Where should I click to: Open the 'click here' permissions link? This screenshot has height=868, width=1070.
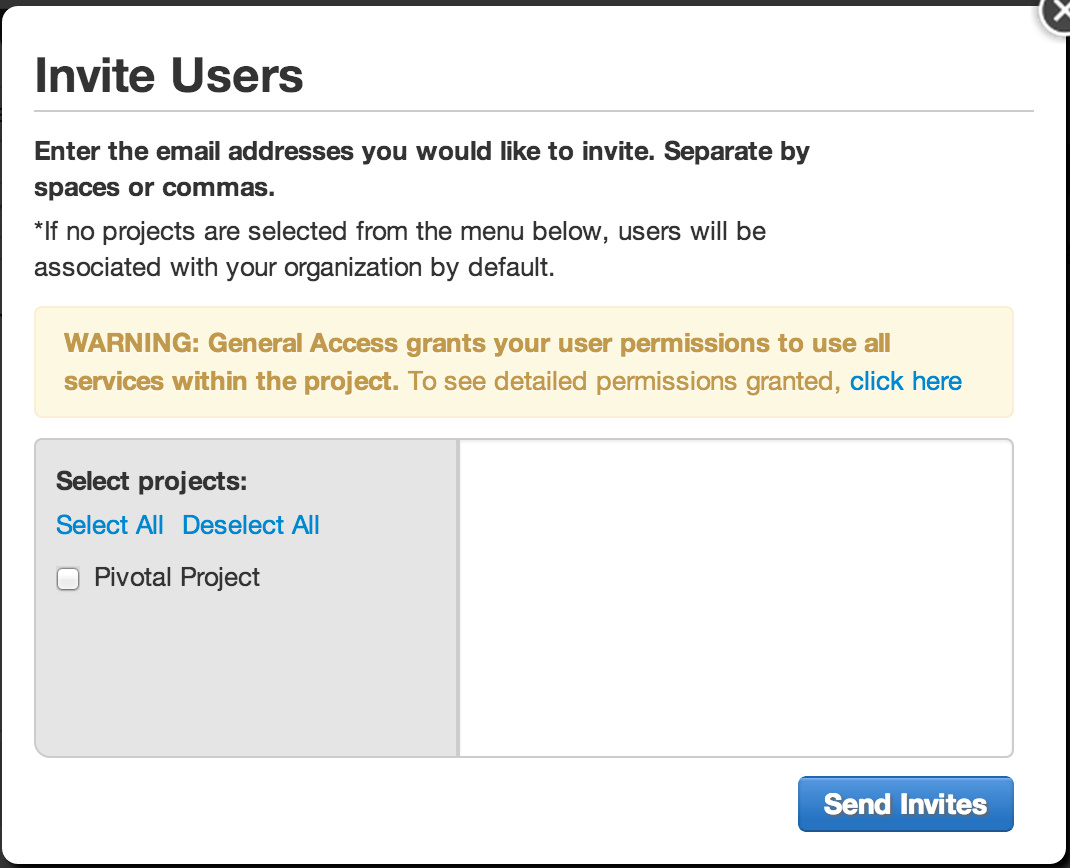tap(906, 381)
